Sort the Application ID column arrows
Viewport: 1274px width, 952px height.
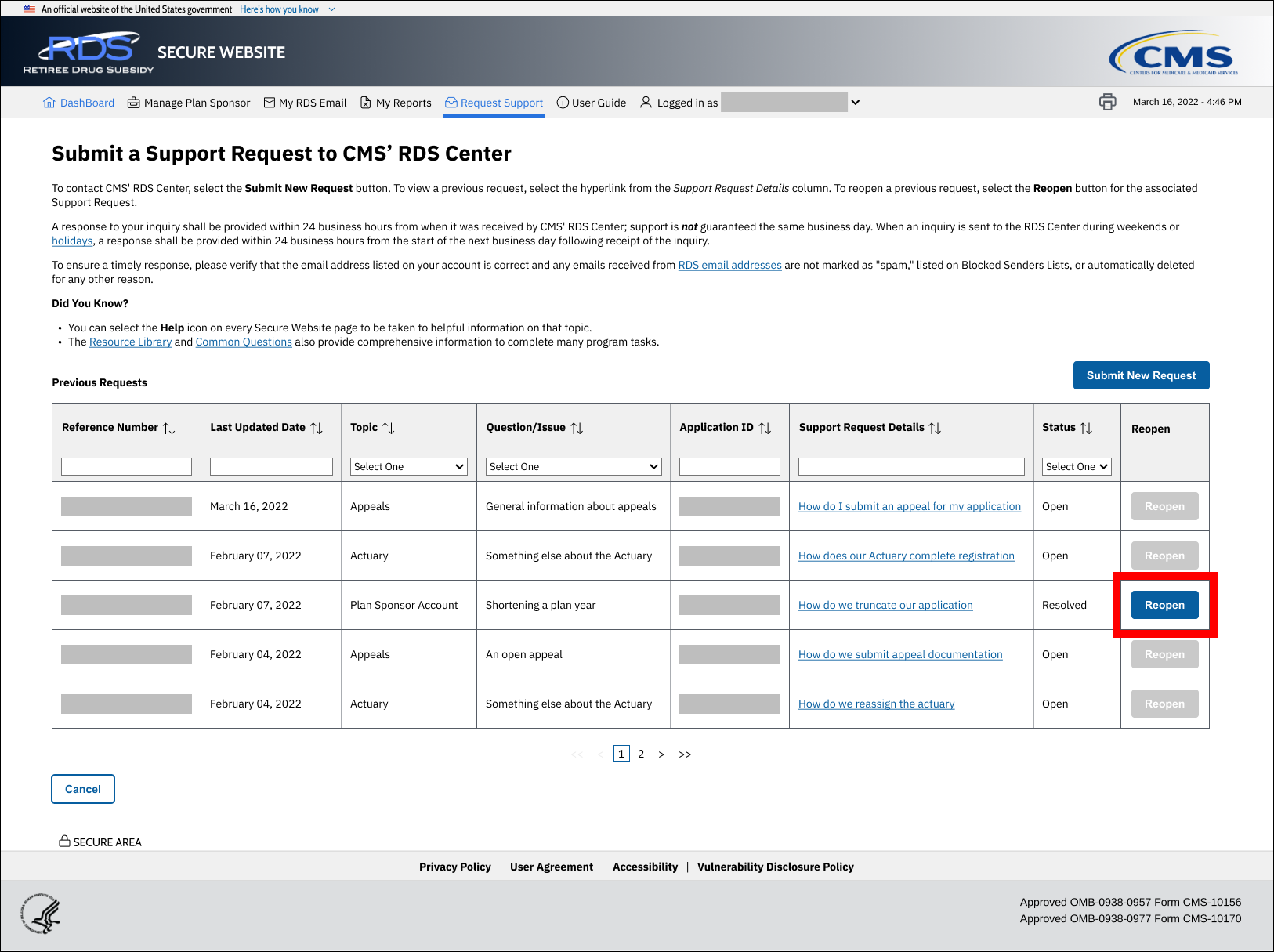[x=765, y=428]
